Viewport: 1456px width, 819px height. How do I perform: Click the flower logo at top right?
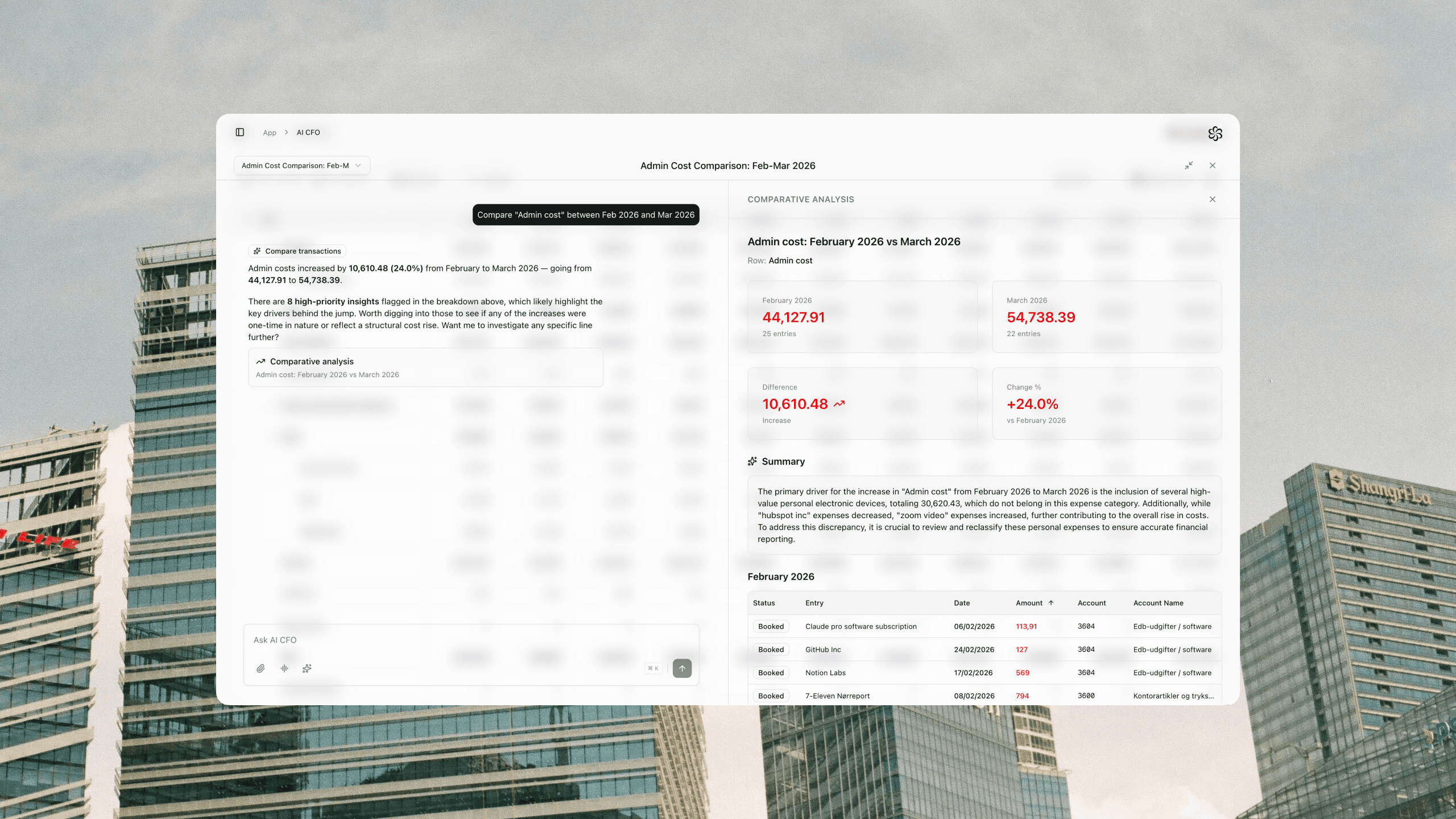1216,134
